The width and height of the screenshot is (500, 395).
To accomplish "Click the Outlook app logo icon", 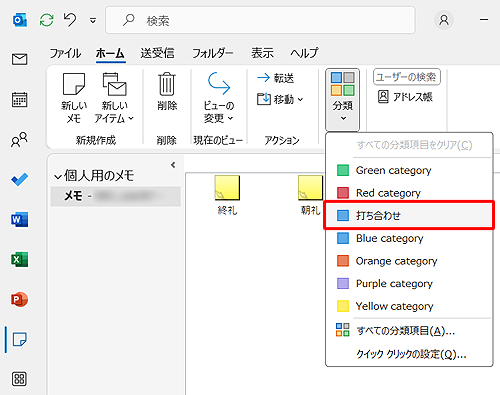I will click(x=20, y=20).
